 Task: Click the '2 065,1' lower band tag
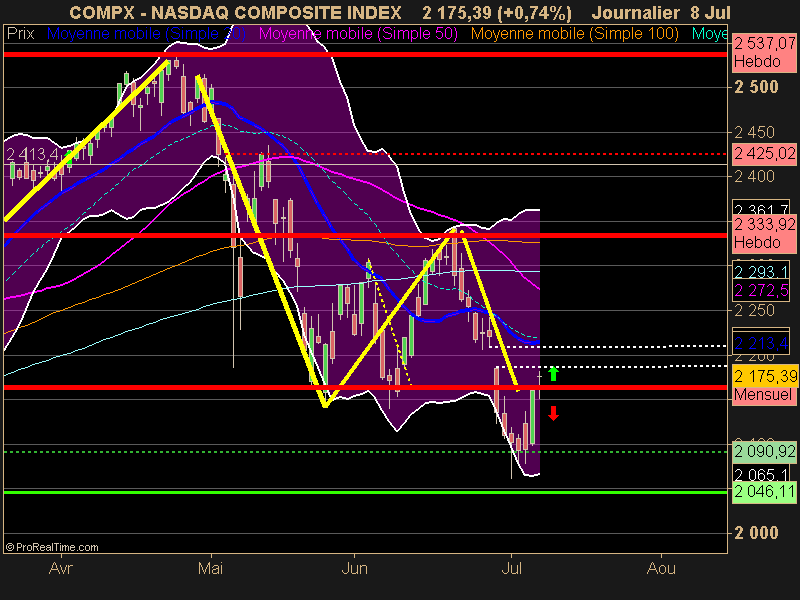pos(761,474)
